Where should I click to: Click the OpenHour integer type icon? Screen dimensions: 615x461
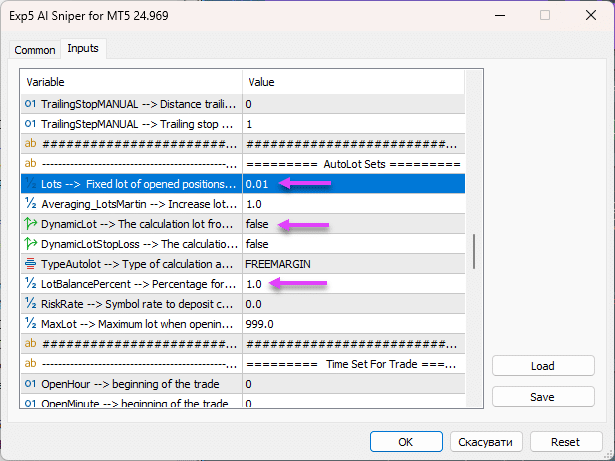tap(30, 384)
